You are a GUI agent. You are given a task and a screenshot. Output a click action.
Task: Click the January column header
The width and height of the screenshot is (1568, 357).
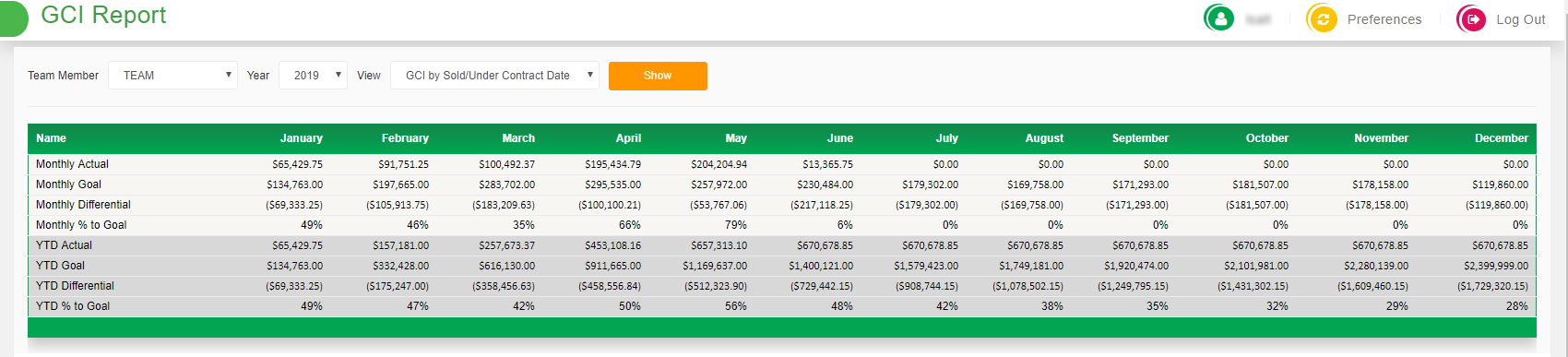tap(302, 138)
